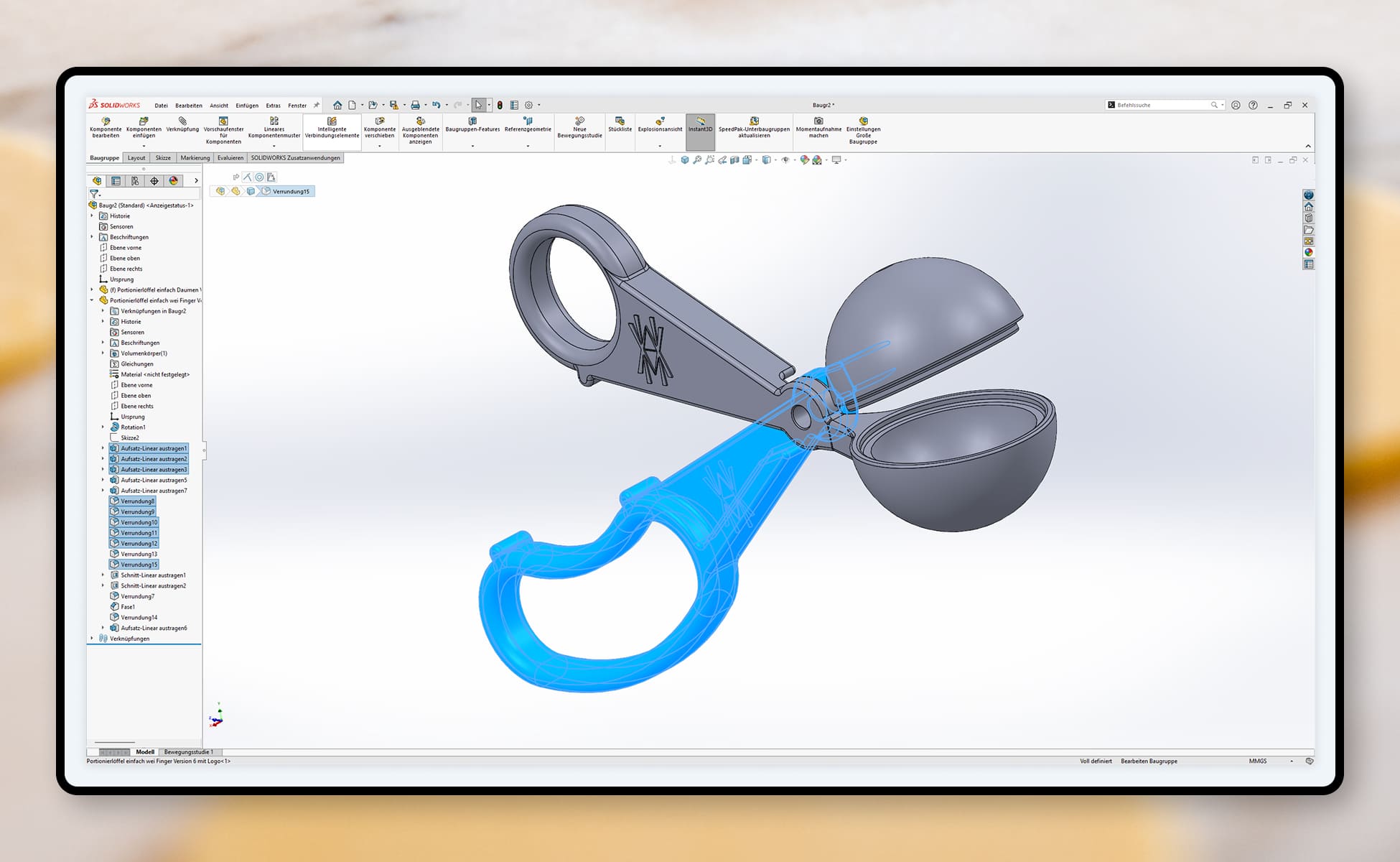
Task: Expand the Rotation1 feature
Action: click(x=103, y=427)
